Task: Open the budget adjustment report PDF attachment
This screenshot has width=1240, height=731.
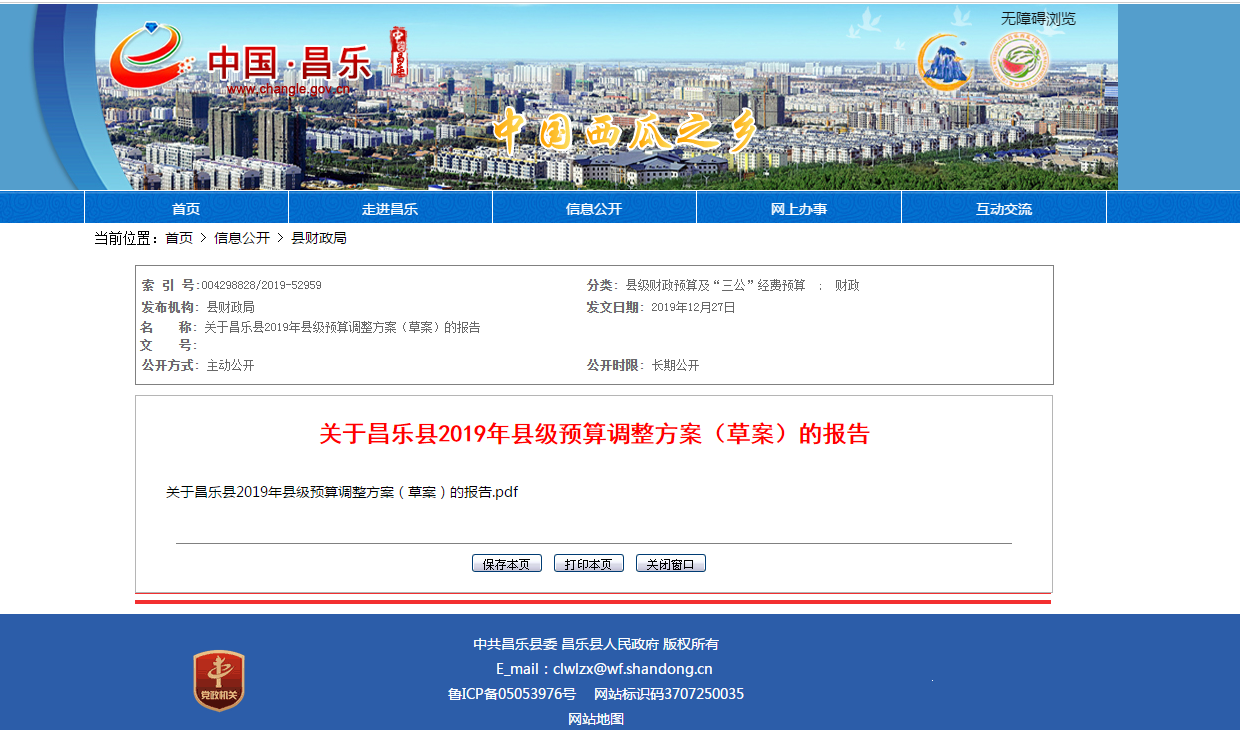Action: (342, 492)
